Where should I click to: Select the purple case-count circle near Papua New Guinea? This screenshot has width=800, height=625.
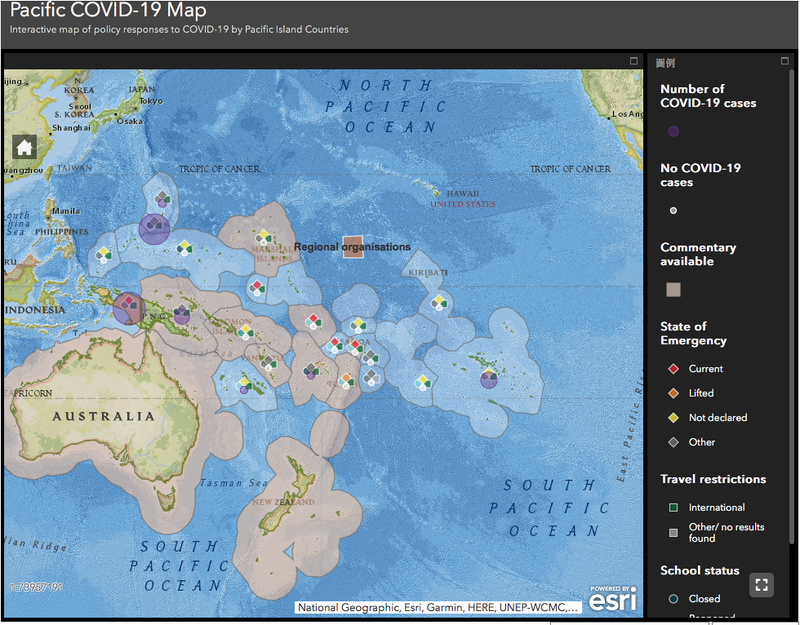click(128, 306)
